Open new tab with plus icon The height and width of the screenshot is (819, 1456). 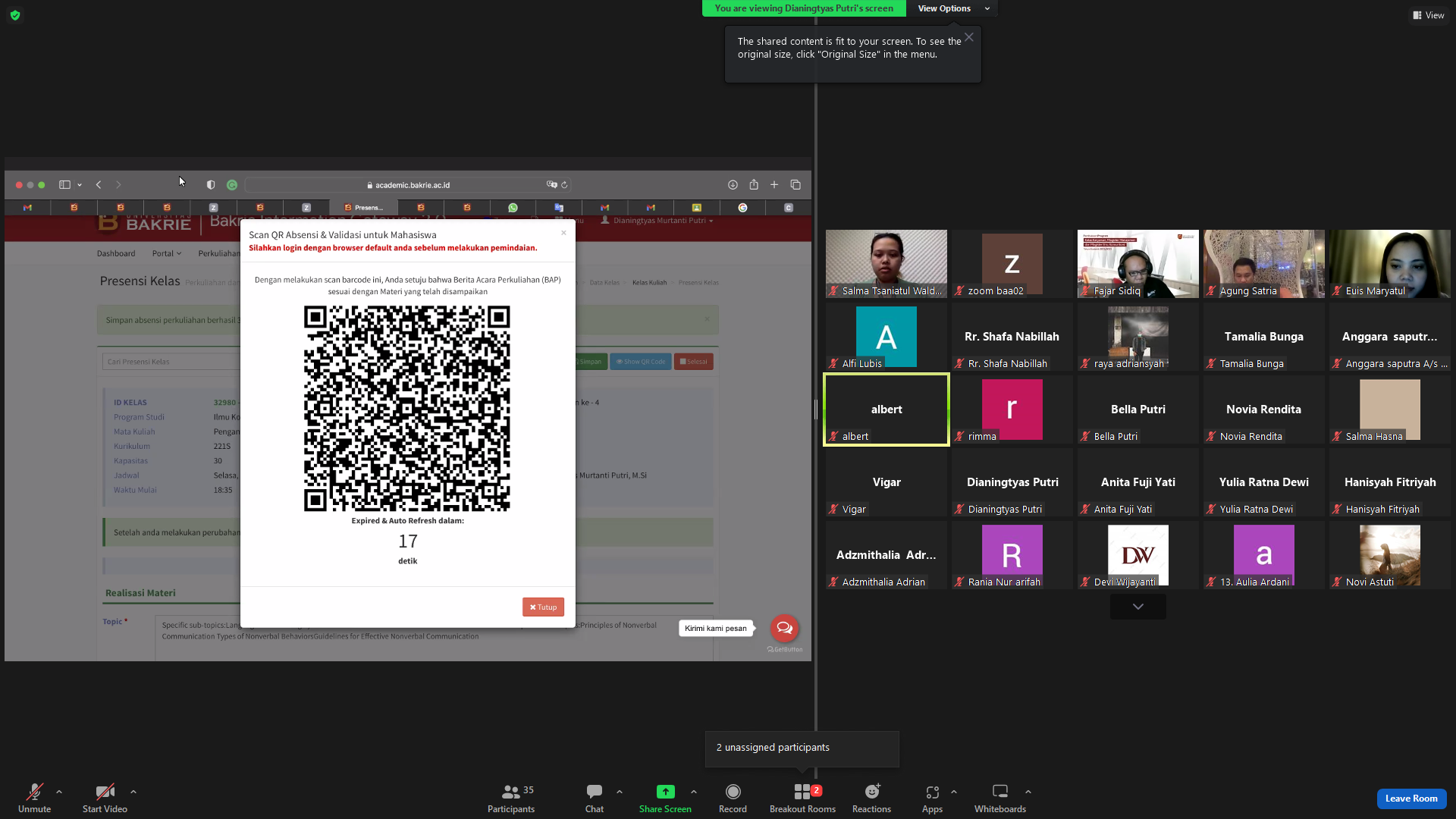pos(774,185)
